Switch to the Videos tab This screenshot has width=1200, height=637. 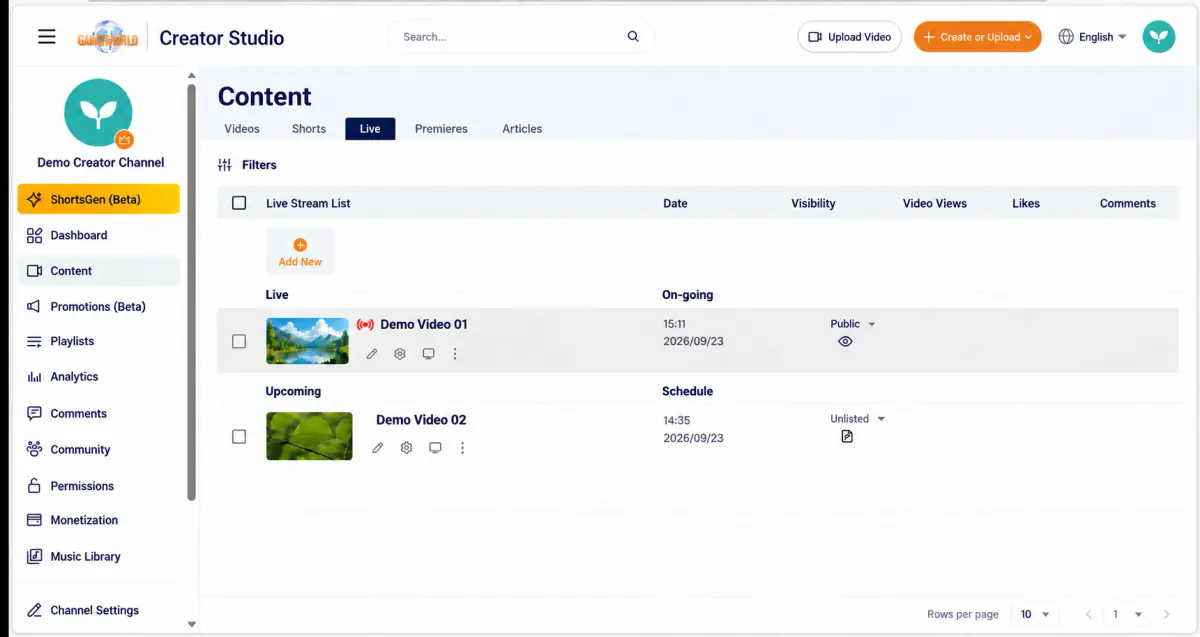click(x=242, y=129)
